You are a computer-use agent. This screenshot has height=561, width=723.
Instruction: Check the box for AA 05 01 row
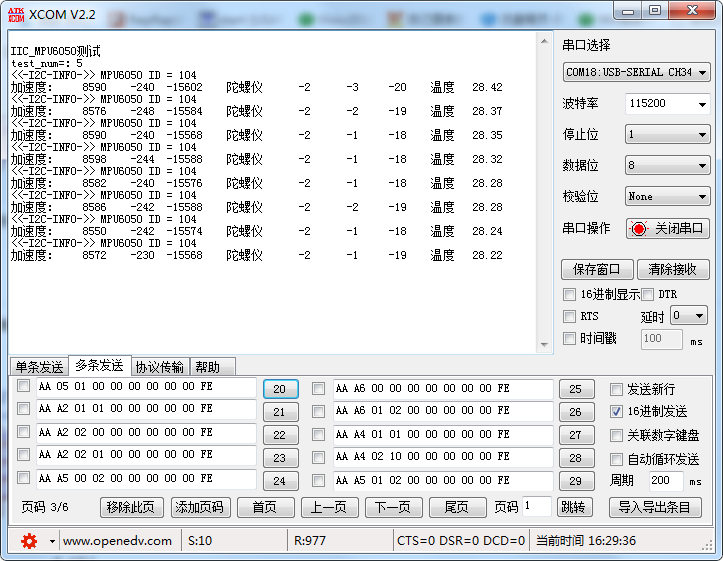(x=23, y=386)
